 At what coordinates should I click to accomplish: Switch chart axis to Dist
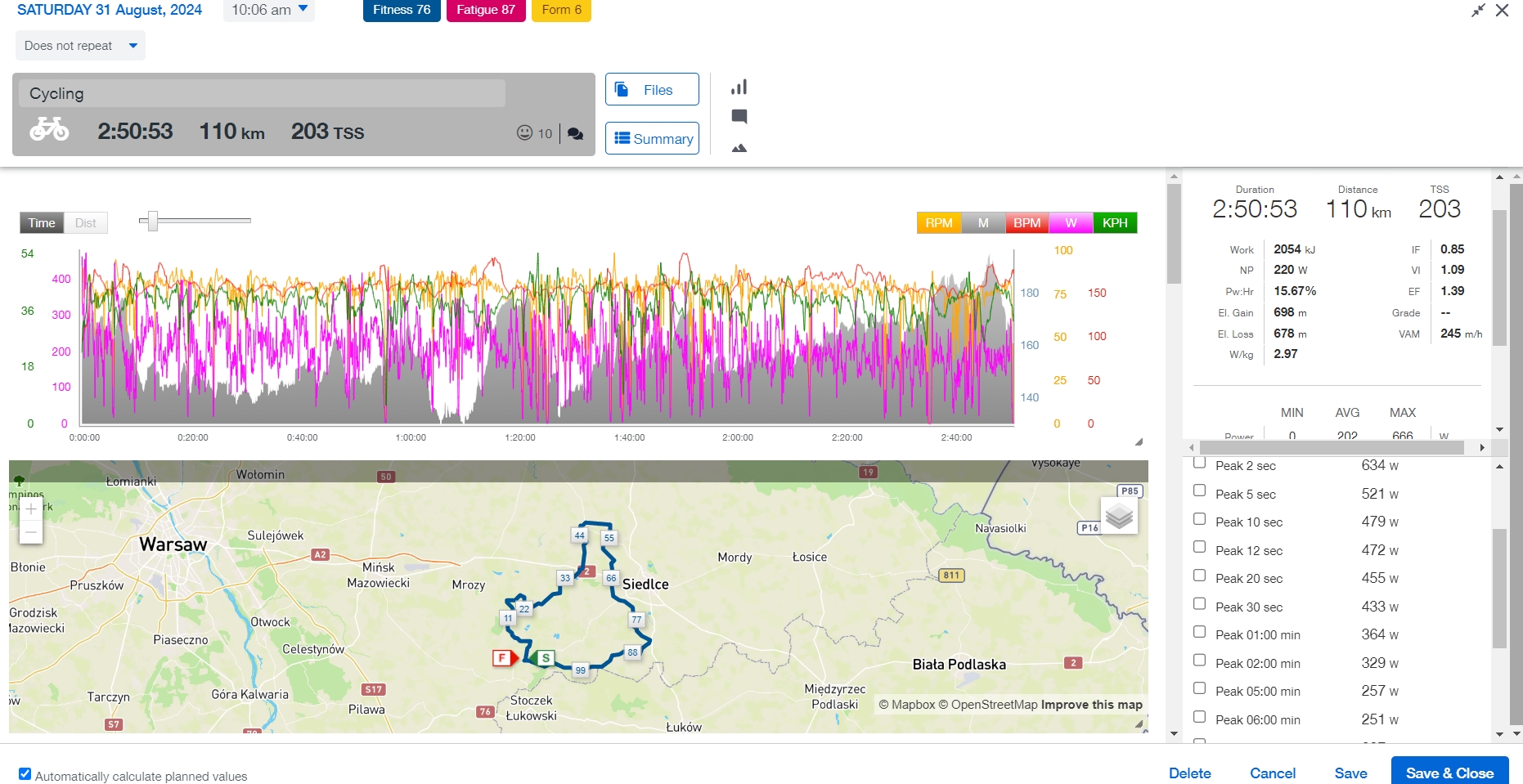pyautogui.click(x=86, y=223)
